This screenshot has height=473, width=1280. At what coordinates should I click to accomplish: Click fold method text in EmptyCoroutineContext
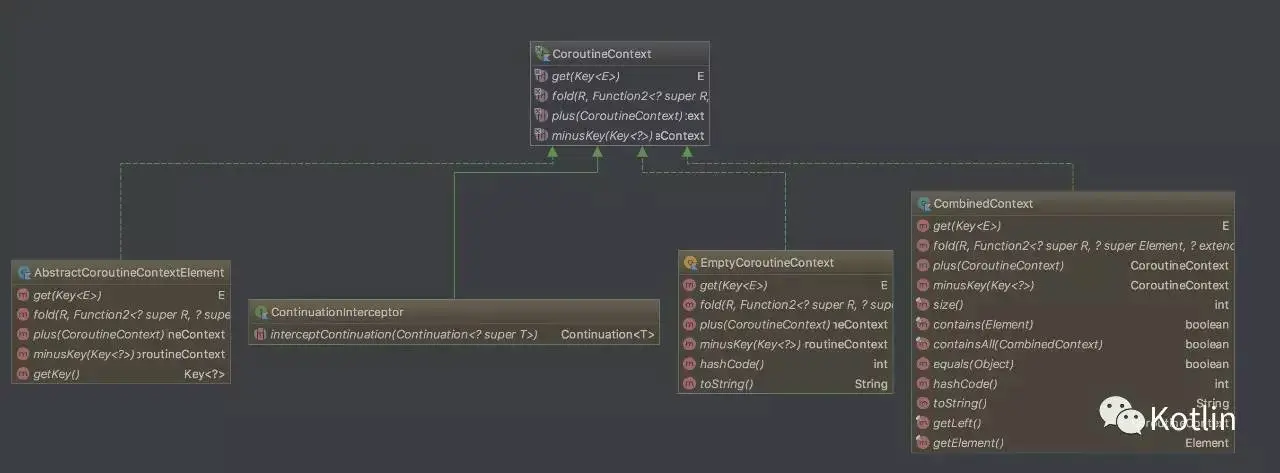tap(796, 305)
